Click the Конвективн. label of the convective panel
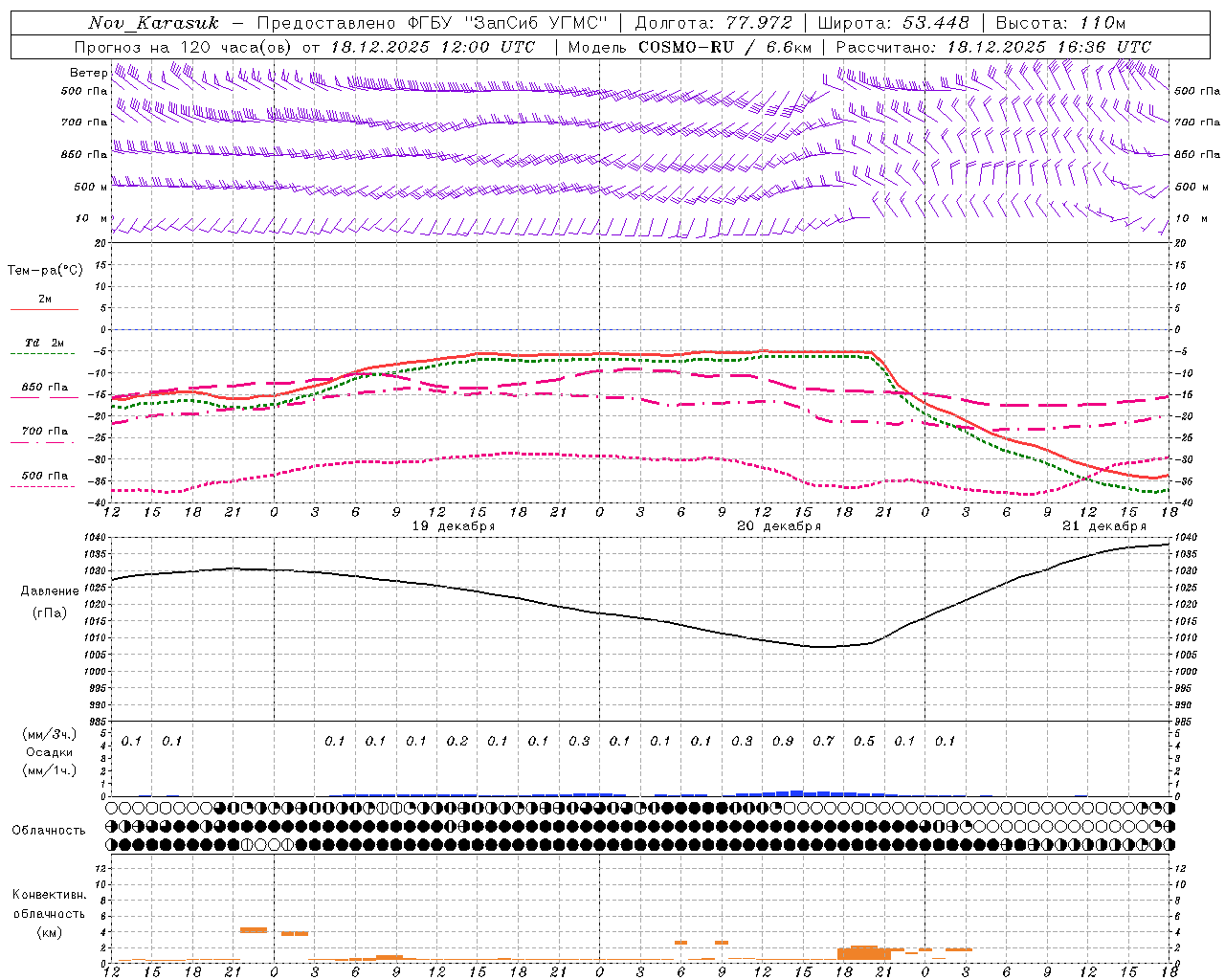This screenshot has width=1225, height=980. (x=50, y=895)
